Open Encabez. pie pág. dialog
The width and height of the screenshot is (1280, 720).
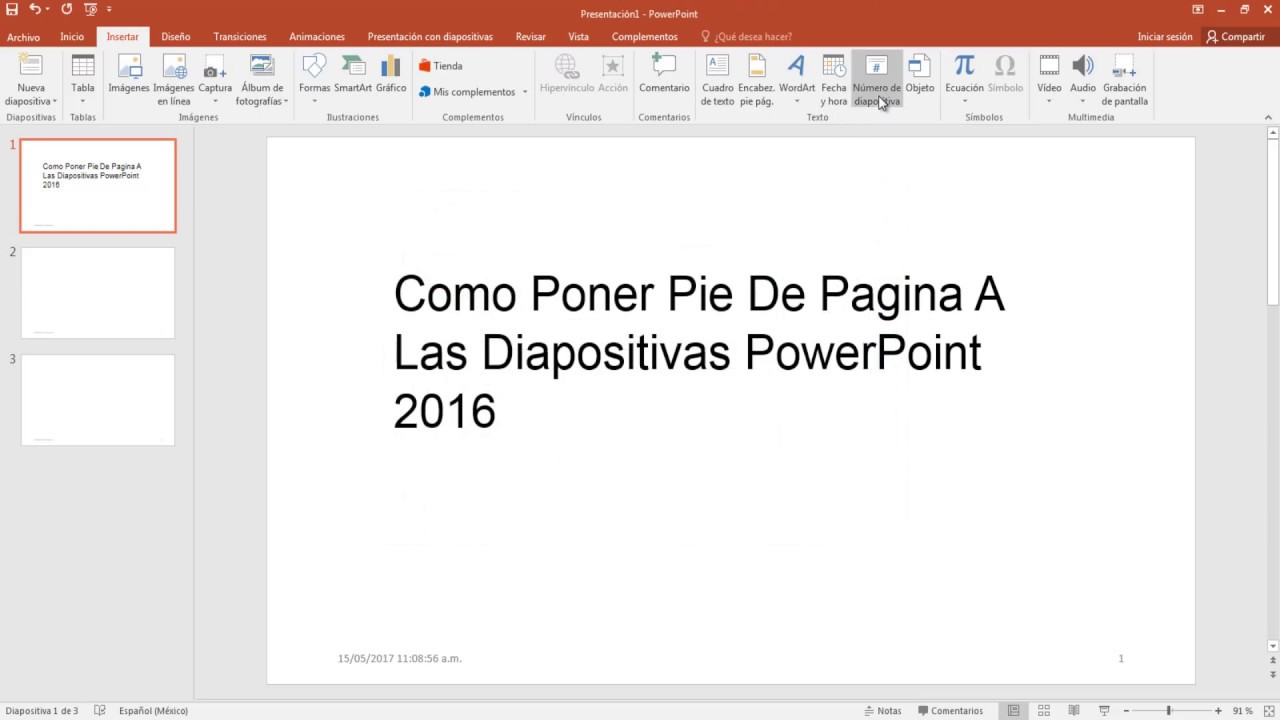click(x=757, y=80)
